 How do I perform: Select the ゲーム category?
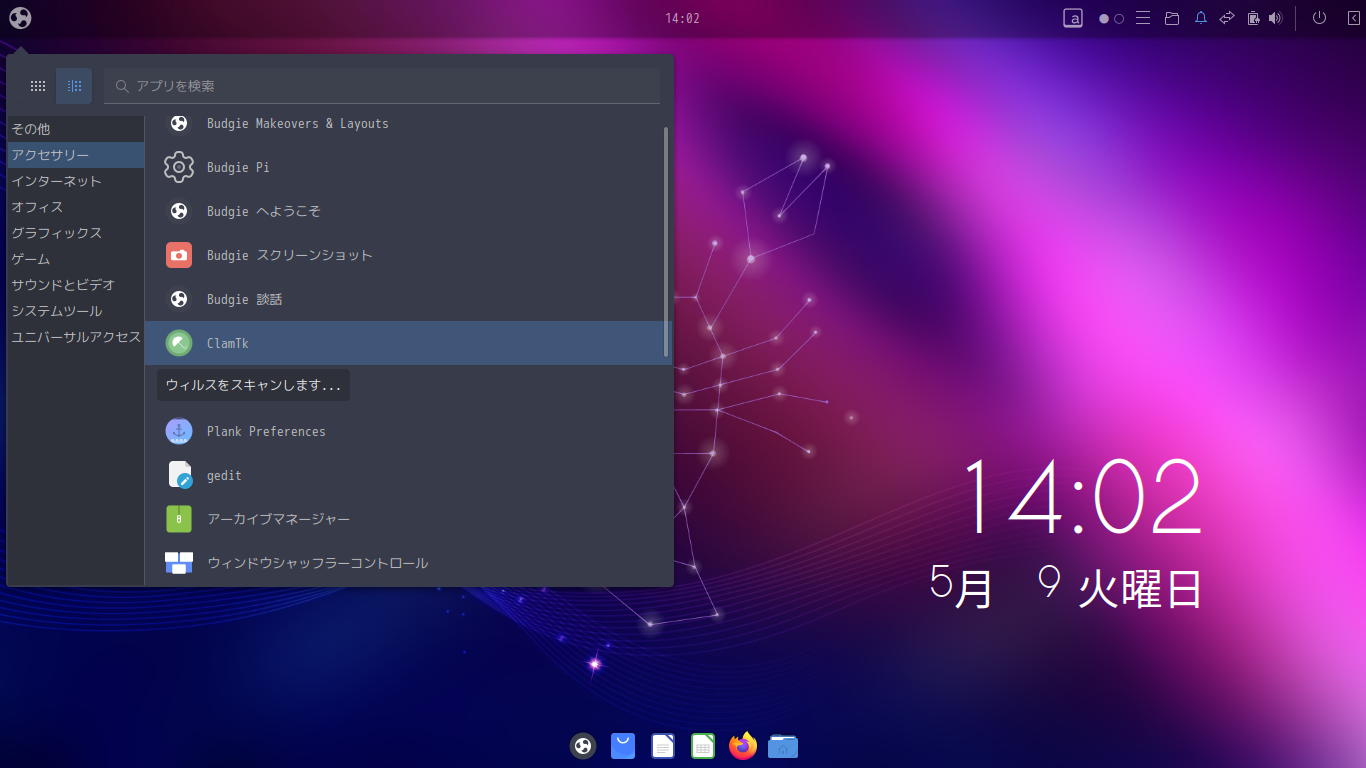click(x=76, y=259)
